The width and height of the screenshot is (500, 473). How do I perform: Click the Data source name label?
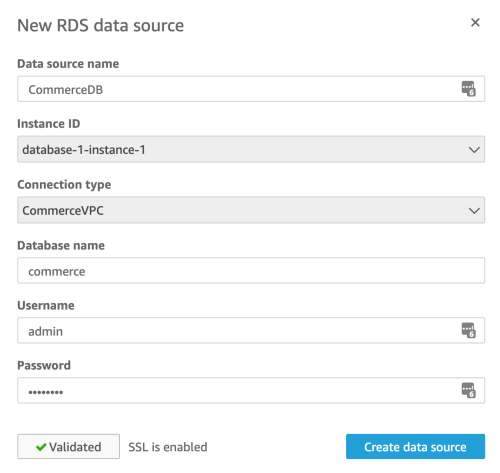68,64
